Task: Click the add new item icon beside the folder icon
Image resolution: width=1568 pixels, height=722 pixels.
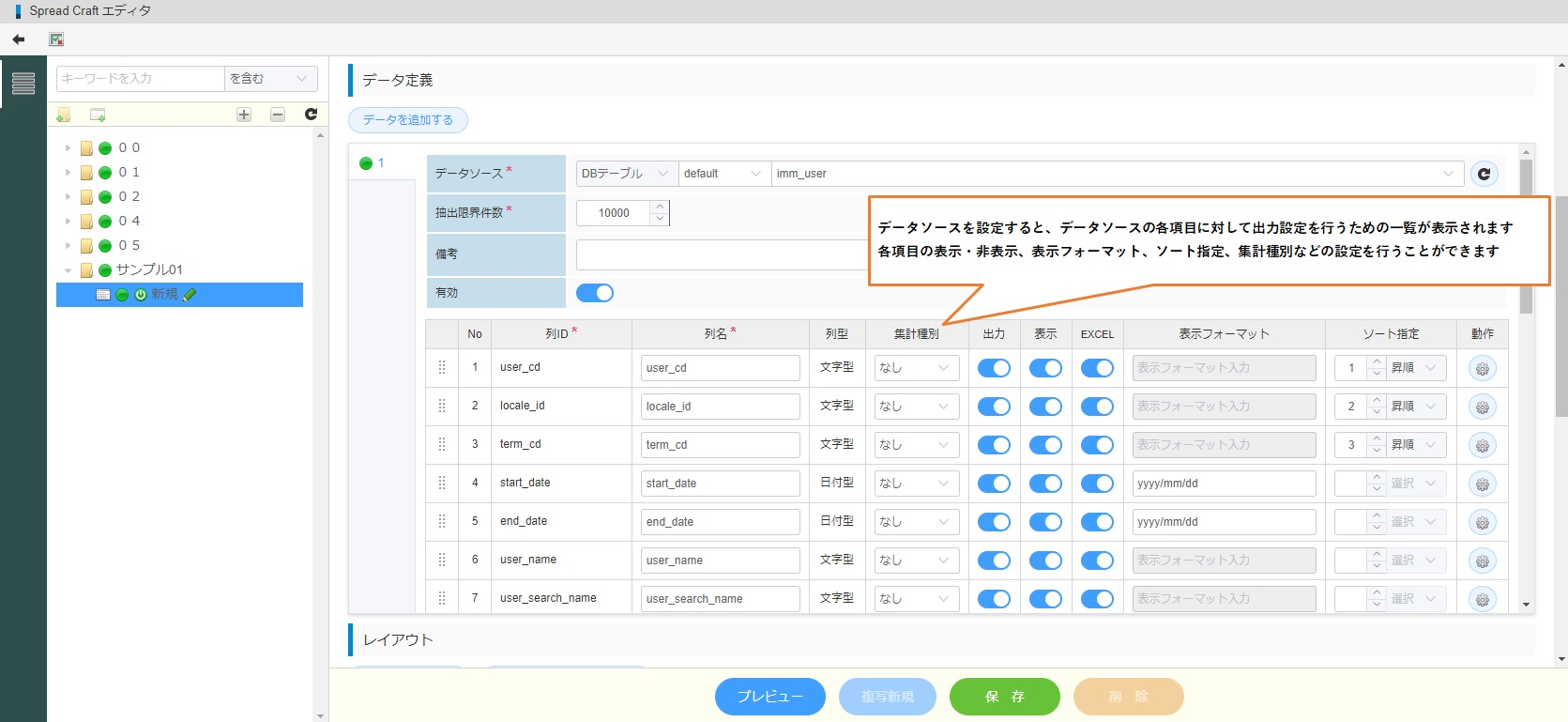Action: [x=98, y=115]
